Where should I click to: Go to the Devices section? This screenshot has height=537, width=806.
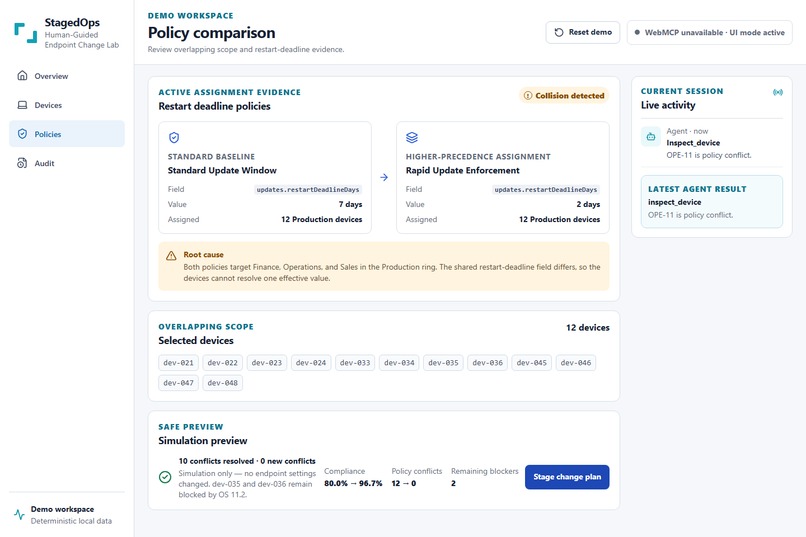[67, 105]
